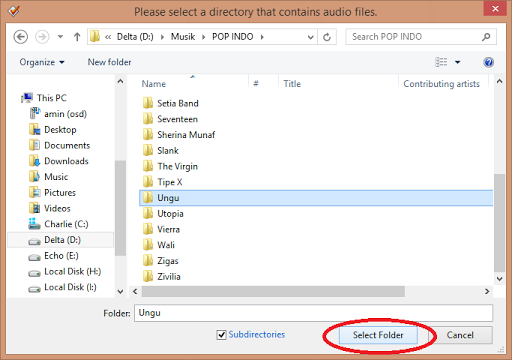Change view with the view icon
The height and width of the screenshot is (360, 512).
[441, 62]
